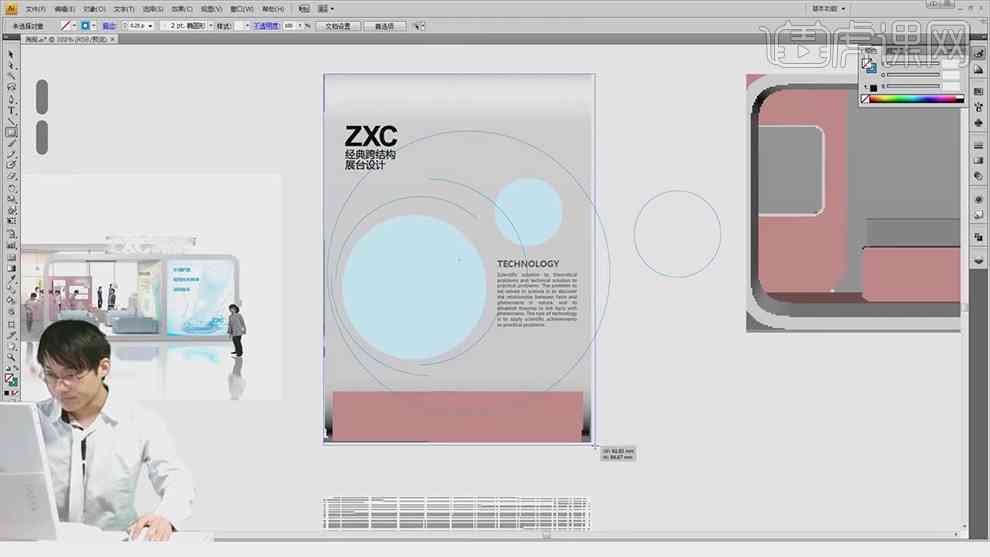Open the Stroke panel dock icon
Image resolution: width=990 pixels, height=557 pixels.
(979, 145)
